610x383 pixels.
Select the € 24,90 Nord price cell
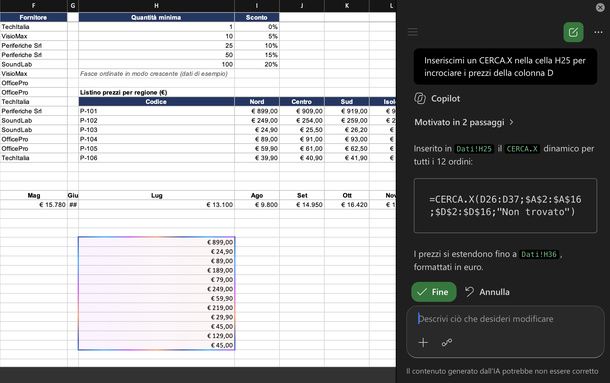coord(257,130)
